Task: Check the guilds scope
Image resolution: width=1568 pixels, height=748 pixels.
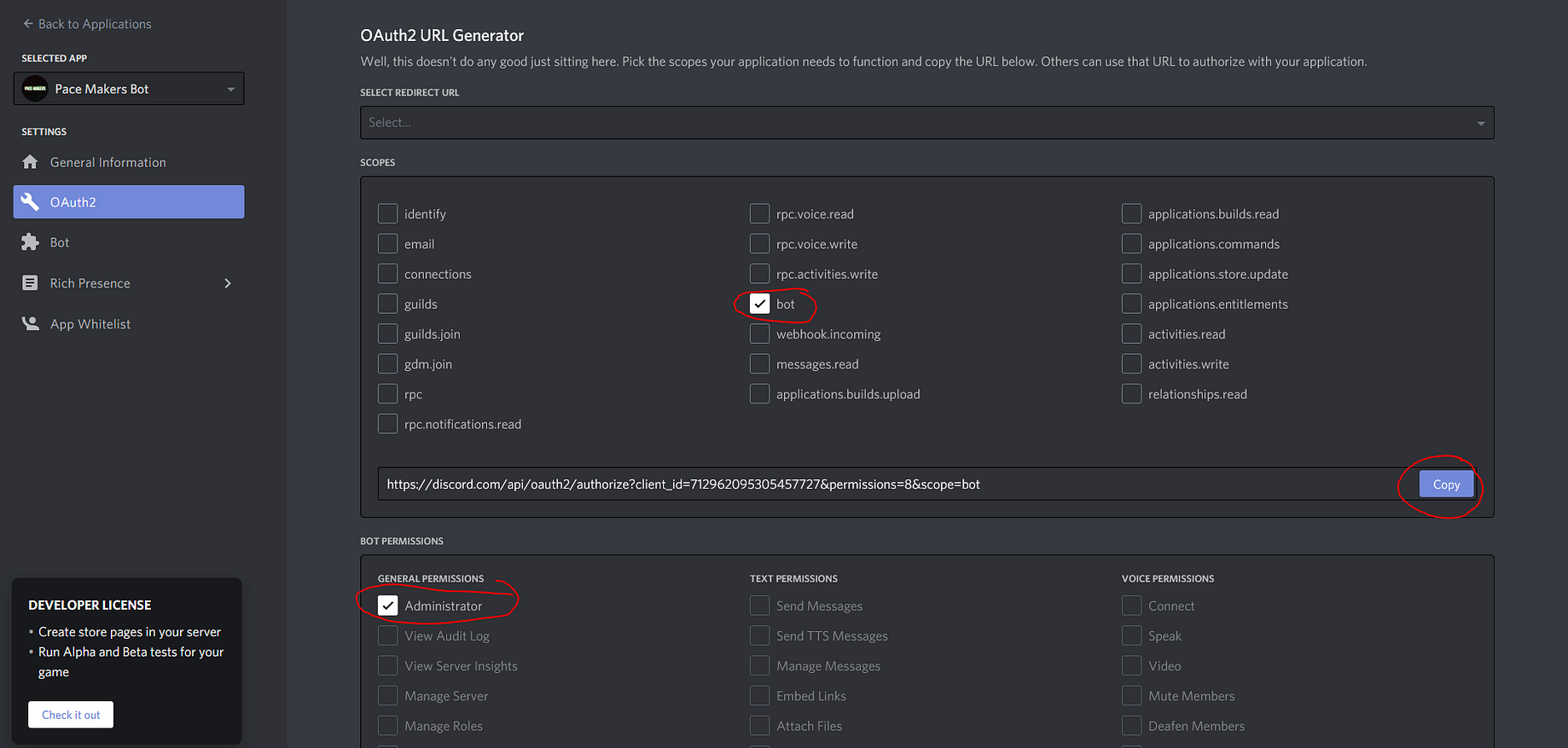Action: pos(388,304)
